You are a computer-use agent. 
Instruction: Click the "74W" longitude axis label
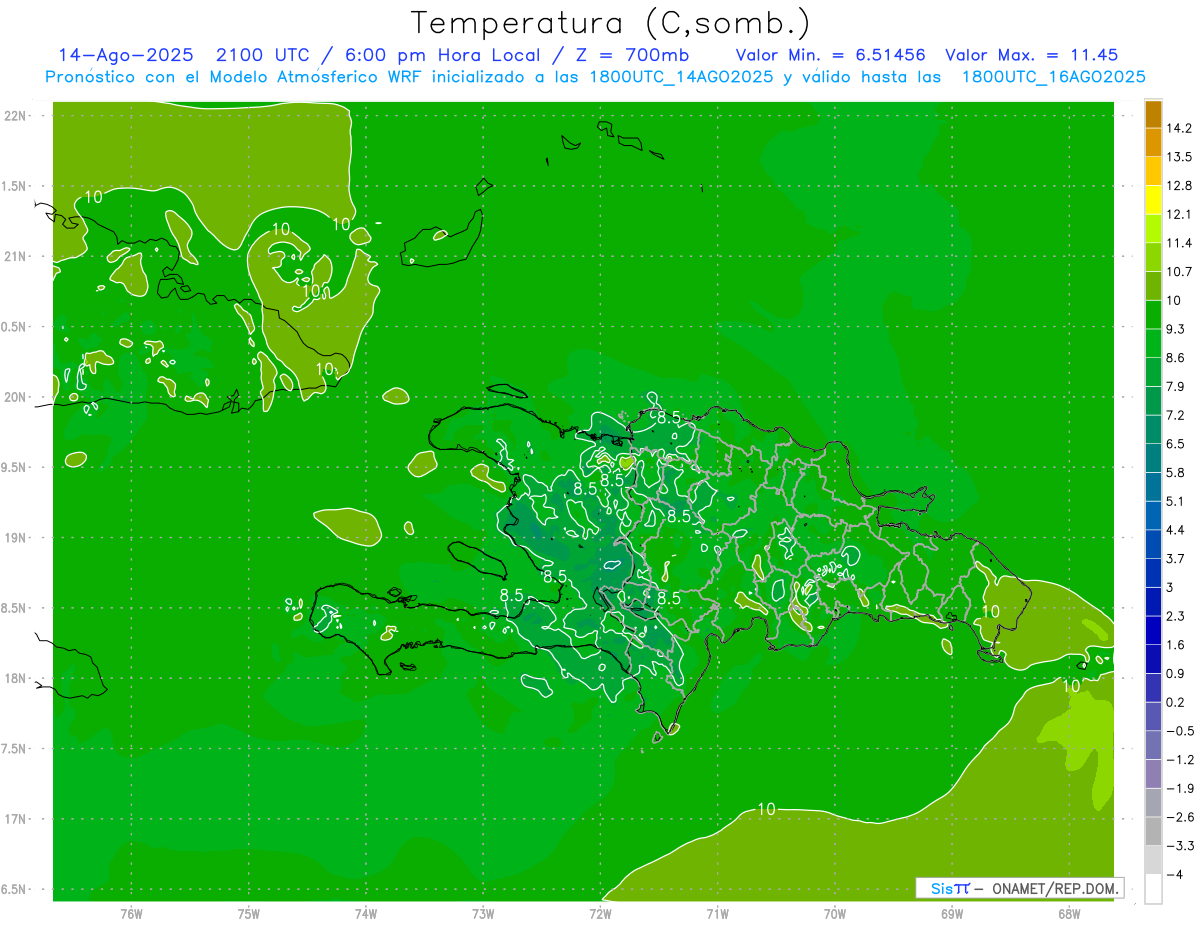[x=365, y=913]
